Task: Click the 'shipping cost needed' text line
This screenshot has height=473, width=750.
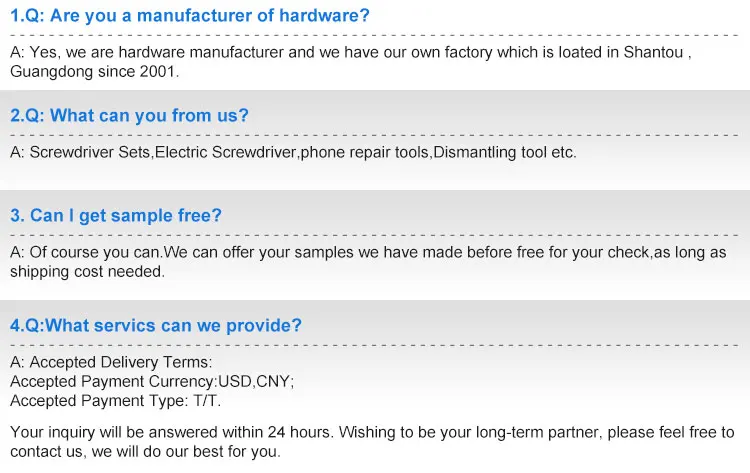Action: tap(88, 271)
